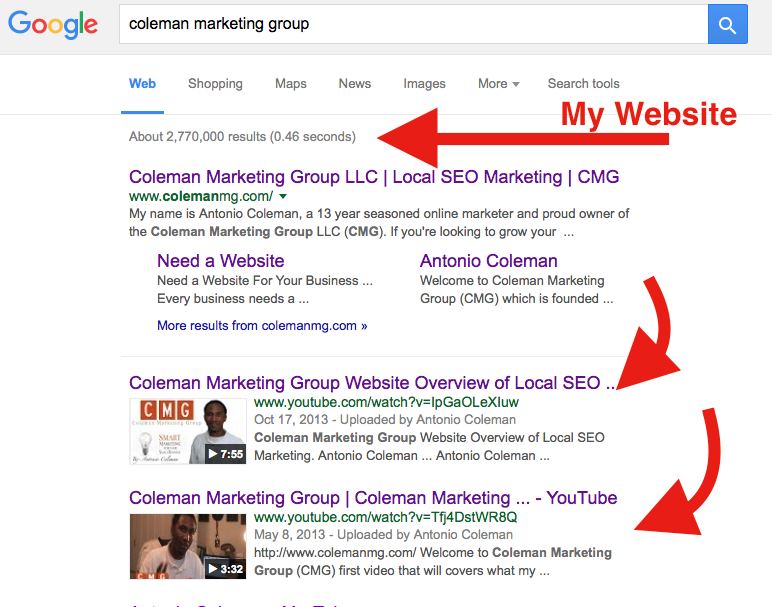Viewport: 772px width, 607px height.
Task: Click Need a Website For Your Business snippet
Action: pyautogui.click(x=265, y=289)
